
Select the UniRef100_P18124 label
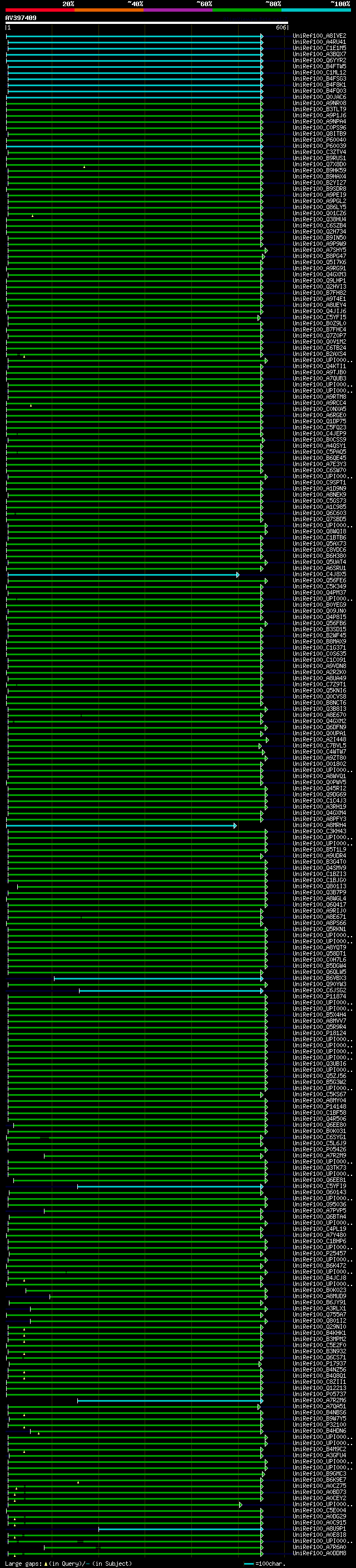[319, 1033]
